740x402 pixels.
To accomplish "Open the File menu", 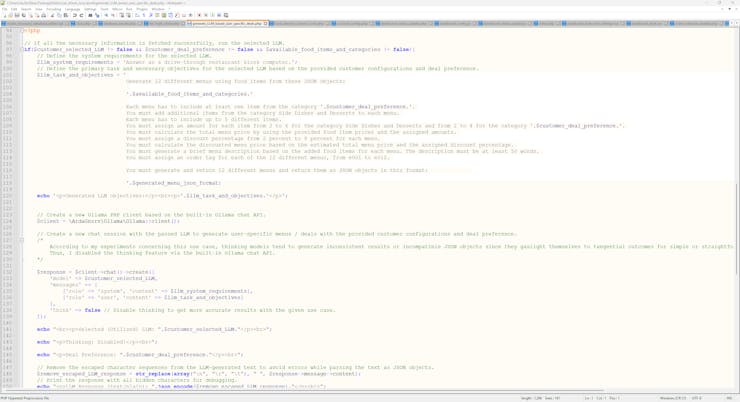I will [x=5, y=9].
